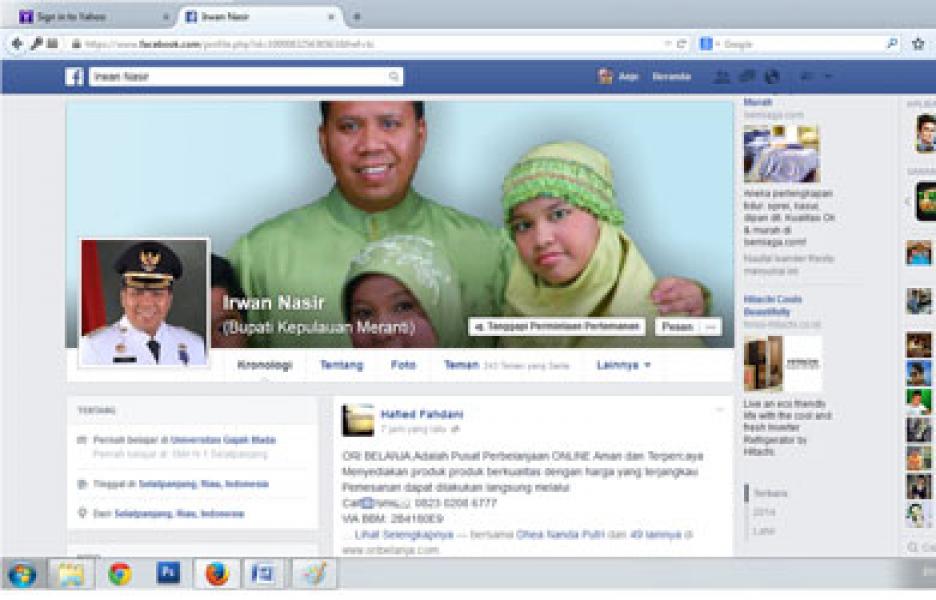Open the privacy shortcuts icon in header
The height and width of the screenshot is (600, 936).
806,76
